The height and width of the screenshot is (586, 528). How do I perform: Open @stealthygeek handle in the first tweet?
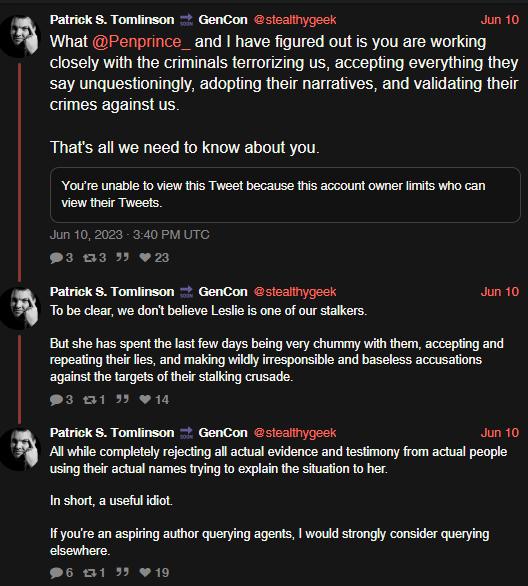[x=295, y=20]
